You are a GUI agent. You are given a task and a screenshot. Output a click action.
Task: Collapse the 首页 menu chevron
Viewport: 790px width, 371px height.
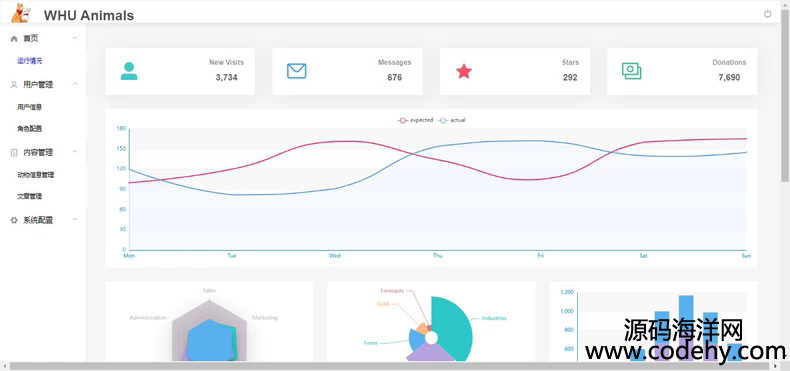point(75,38)
